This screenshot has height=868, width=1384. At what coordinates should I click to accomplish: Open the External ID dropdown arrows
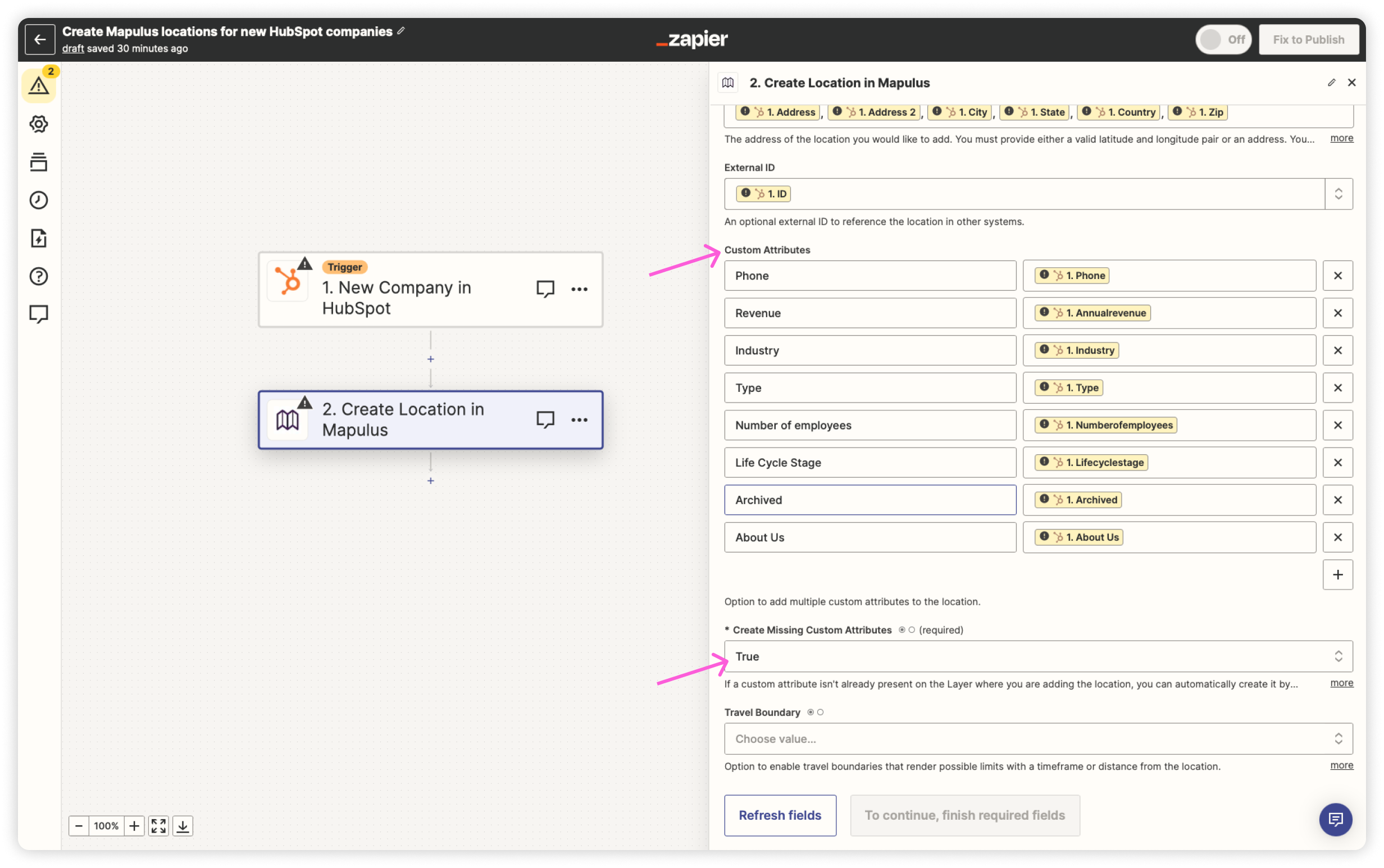[x=1339, y=194]
